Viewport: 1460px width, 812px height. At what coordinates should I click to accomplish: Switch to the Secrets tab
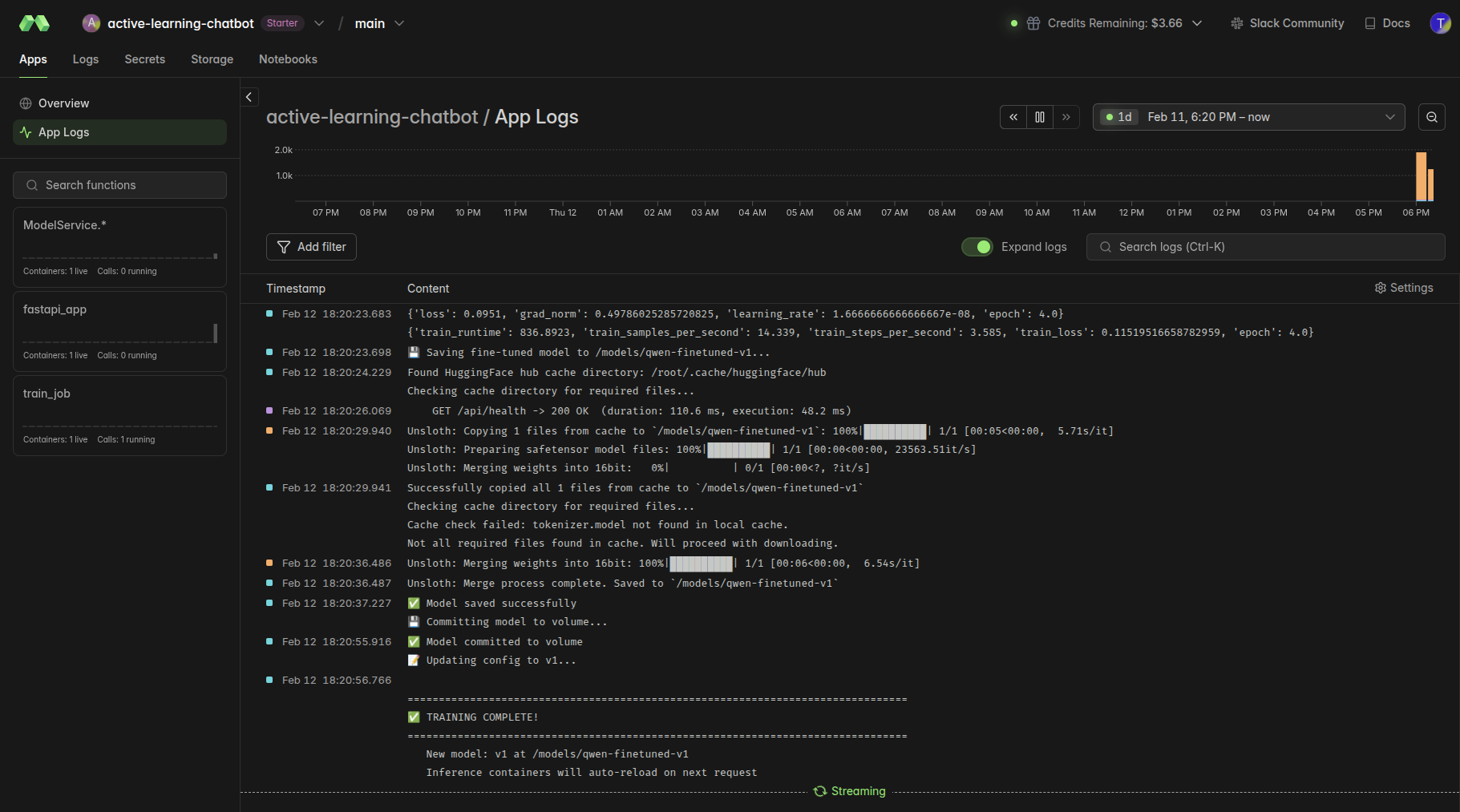[144, 59]
